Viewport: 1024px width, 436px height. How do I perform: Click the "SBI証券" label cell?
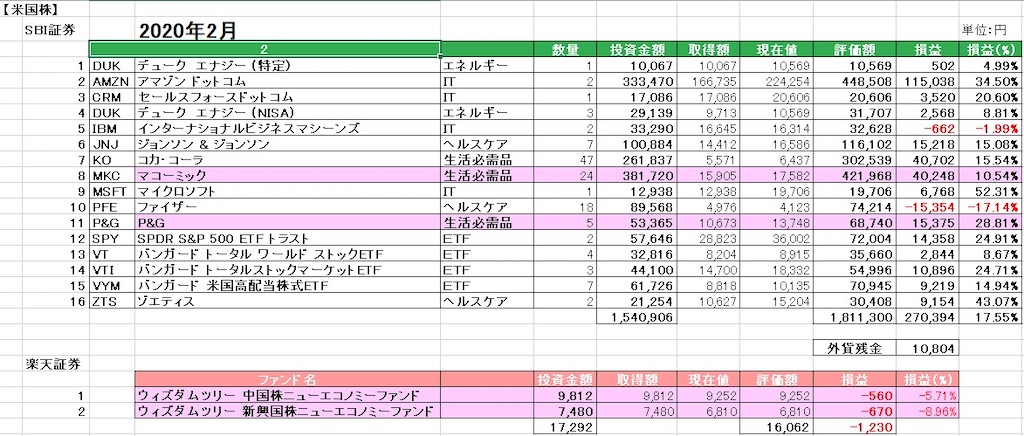50,32
